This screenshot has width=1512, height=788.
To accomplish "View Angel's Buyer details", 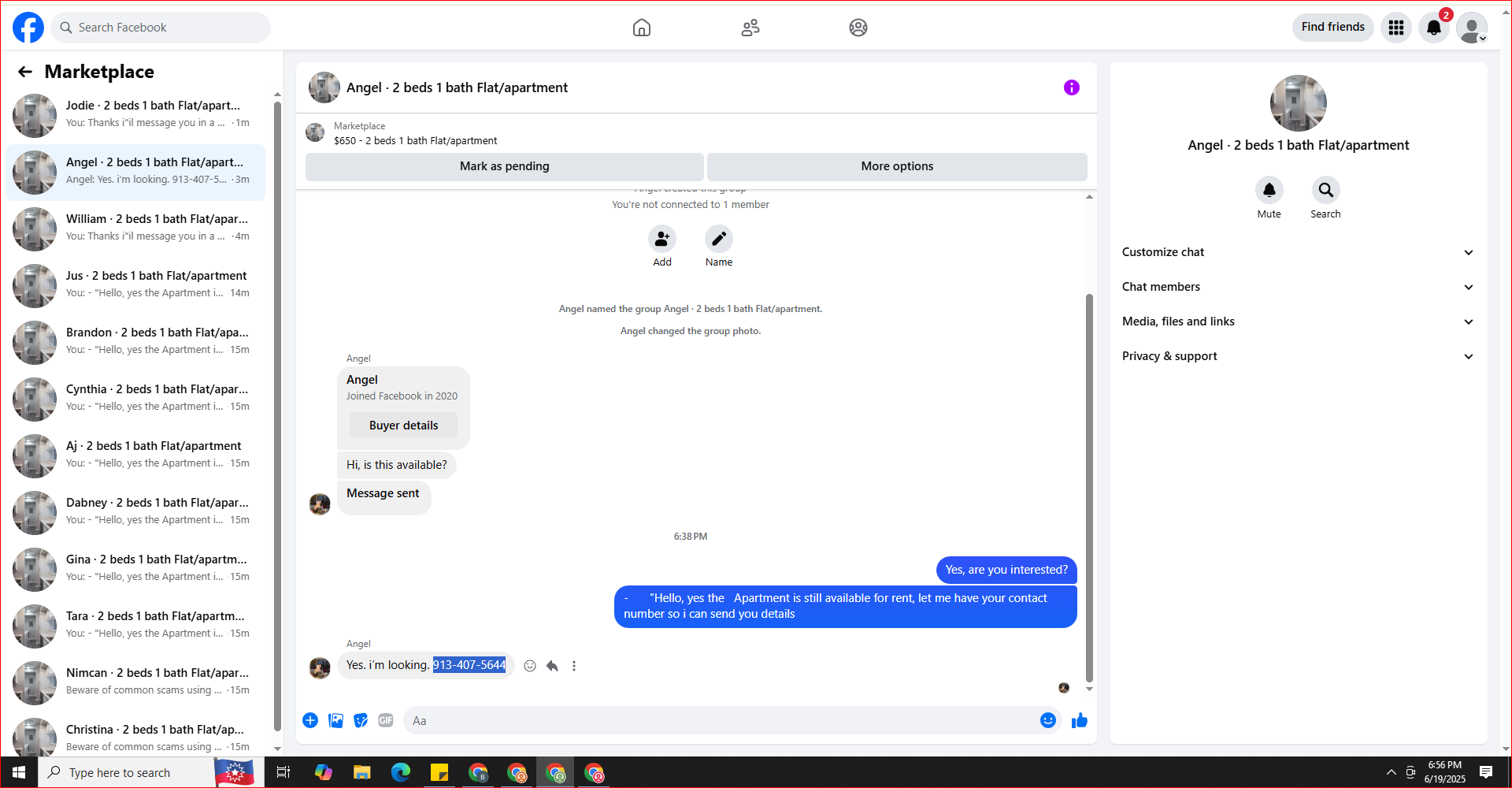I will (x=404, y=426).
